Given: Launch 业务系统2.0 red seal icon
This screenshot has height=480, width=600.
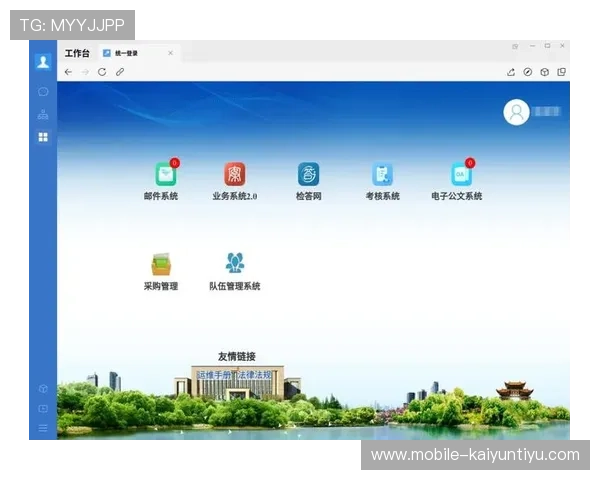Looking at the screenshot, I should pos(235,174).
